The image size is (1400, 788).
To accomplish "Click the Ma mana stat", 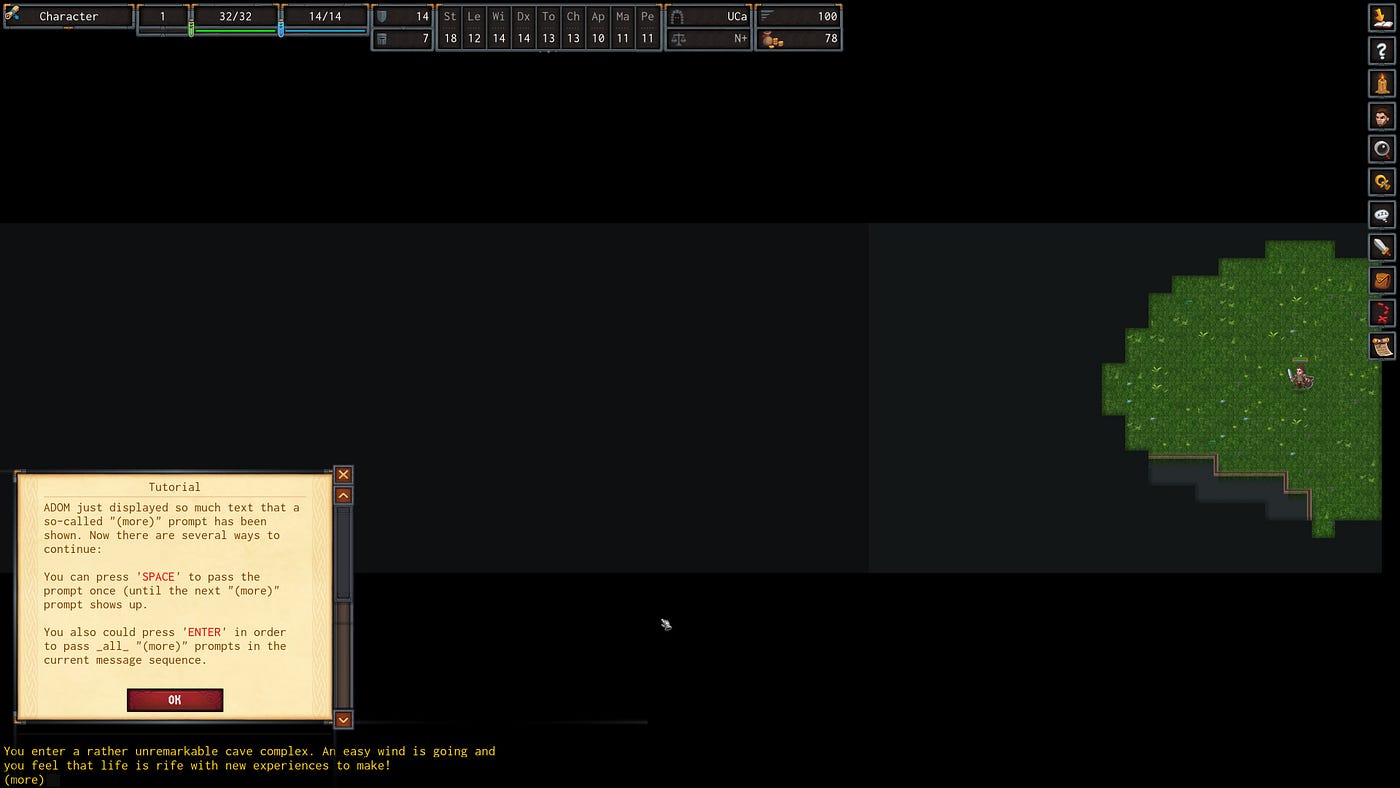I will (623, 28).
